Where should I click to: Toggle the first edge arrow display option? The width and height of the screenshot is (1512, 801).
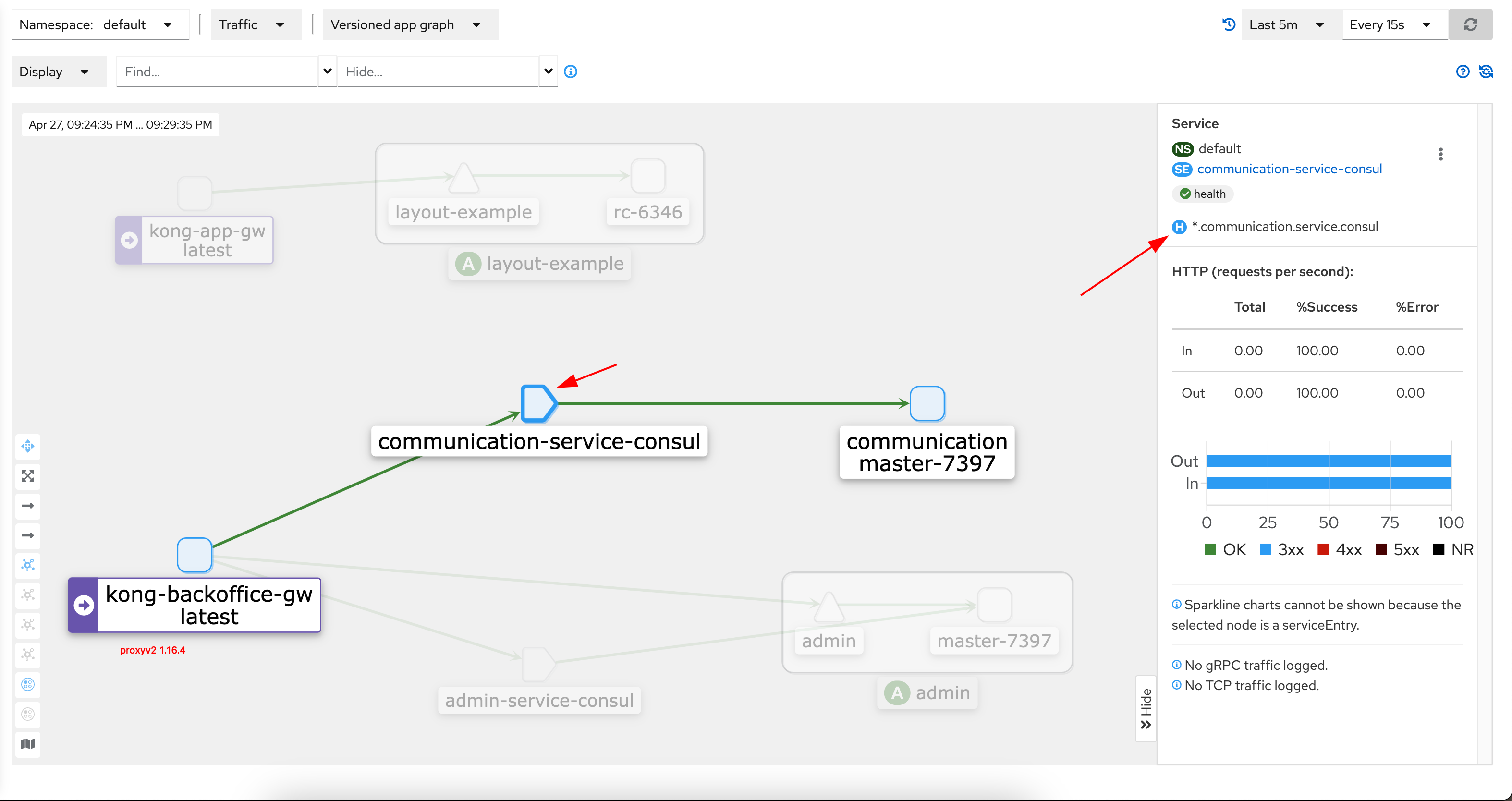pos(28,506)
